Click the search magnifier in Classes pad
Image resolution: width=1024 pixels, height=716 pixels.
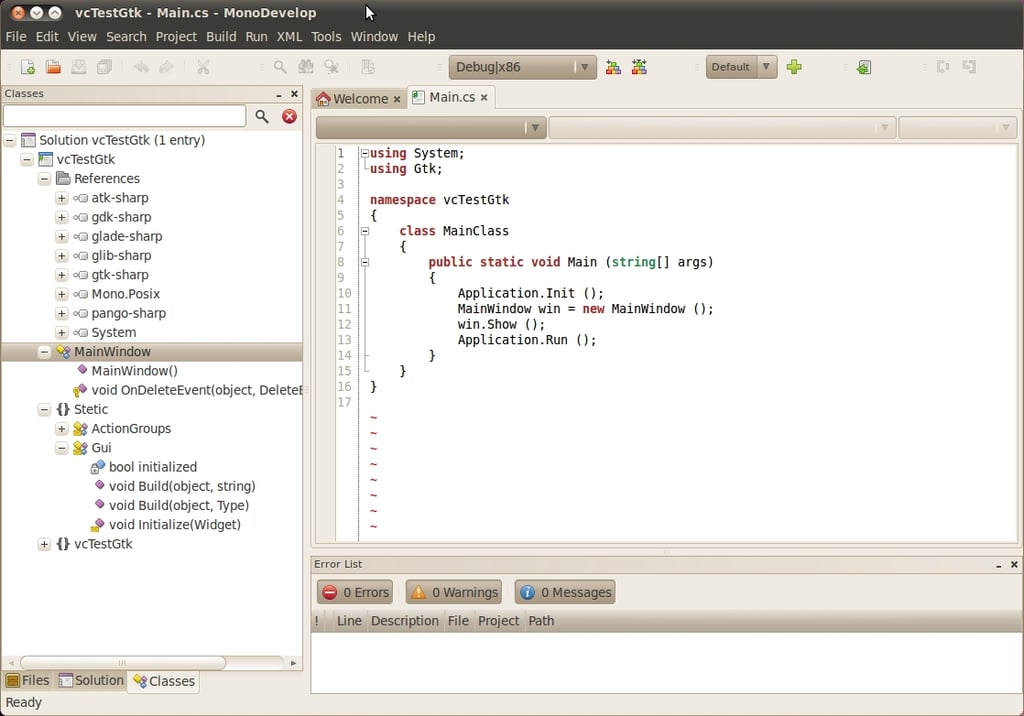(x=262, y=116)
